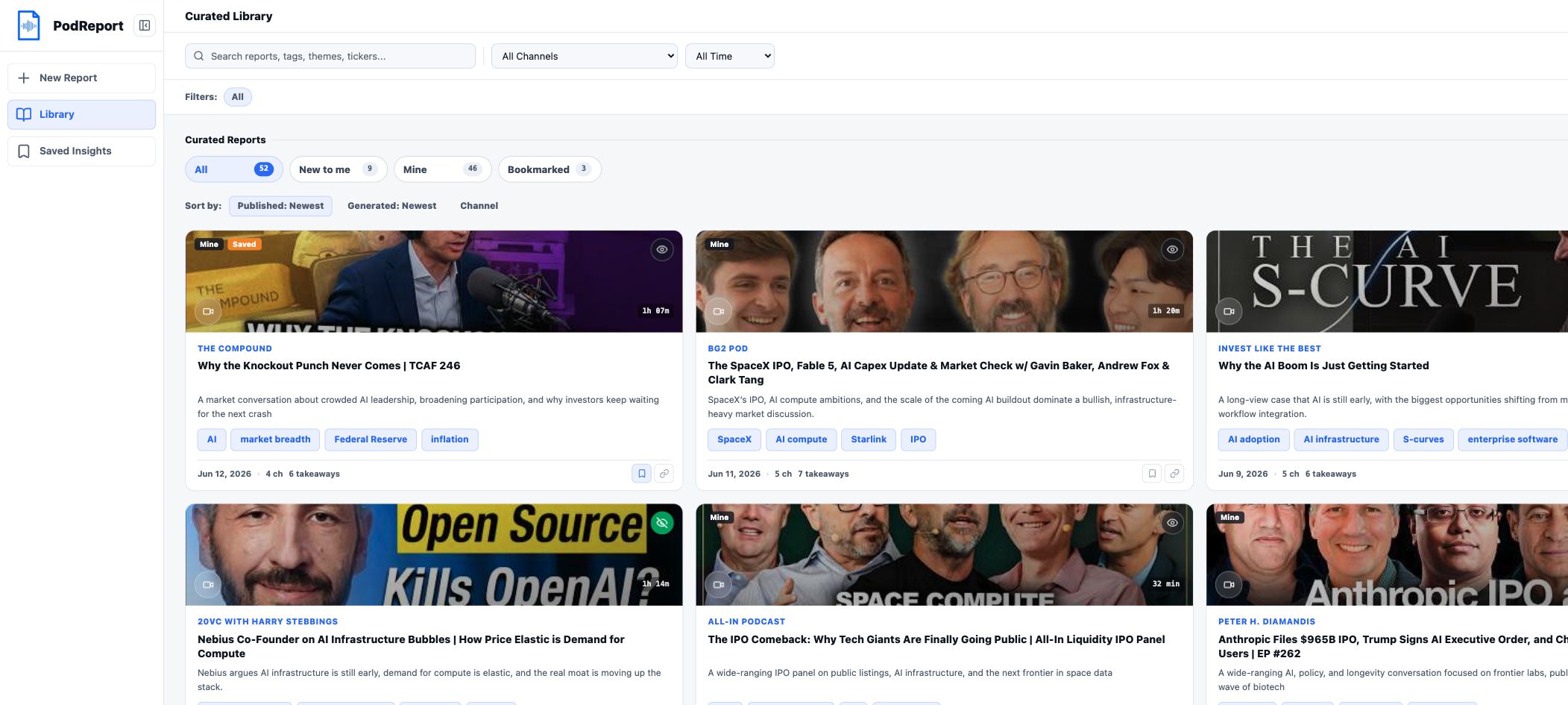Screen dimensions: 1568x705
Task: Click the PodReport logo icon
Action: pyautogui.click(x=28, y=25)
